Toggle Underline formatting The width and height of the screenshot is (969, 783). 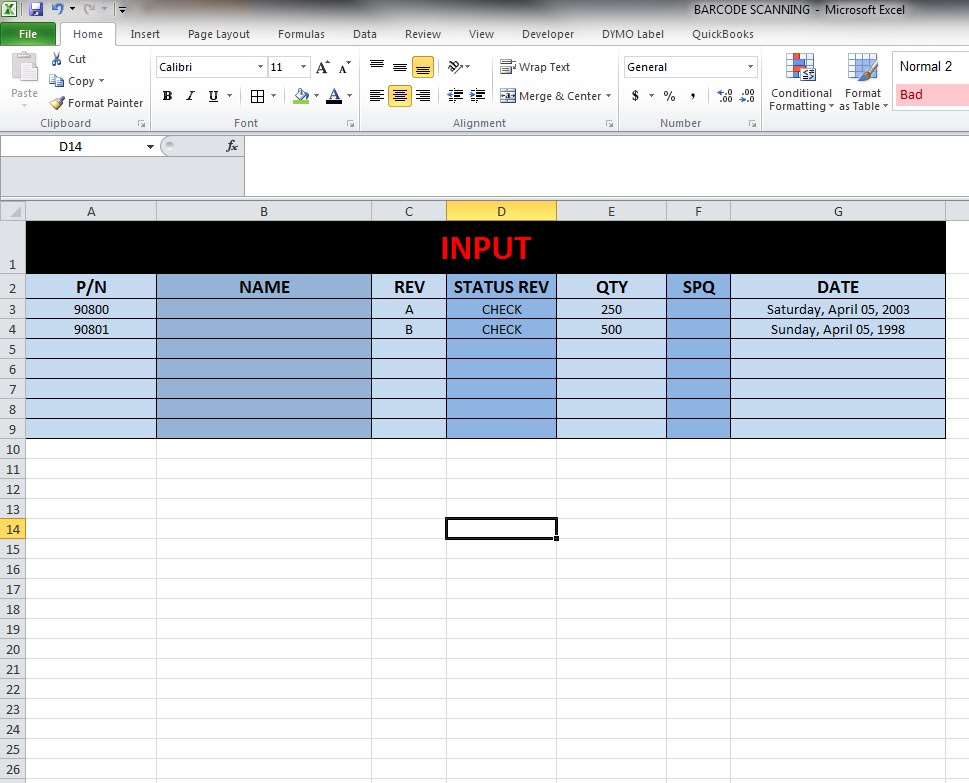tap(213, 96)
